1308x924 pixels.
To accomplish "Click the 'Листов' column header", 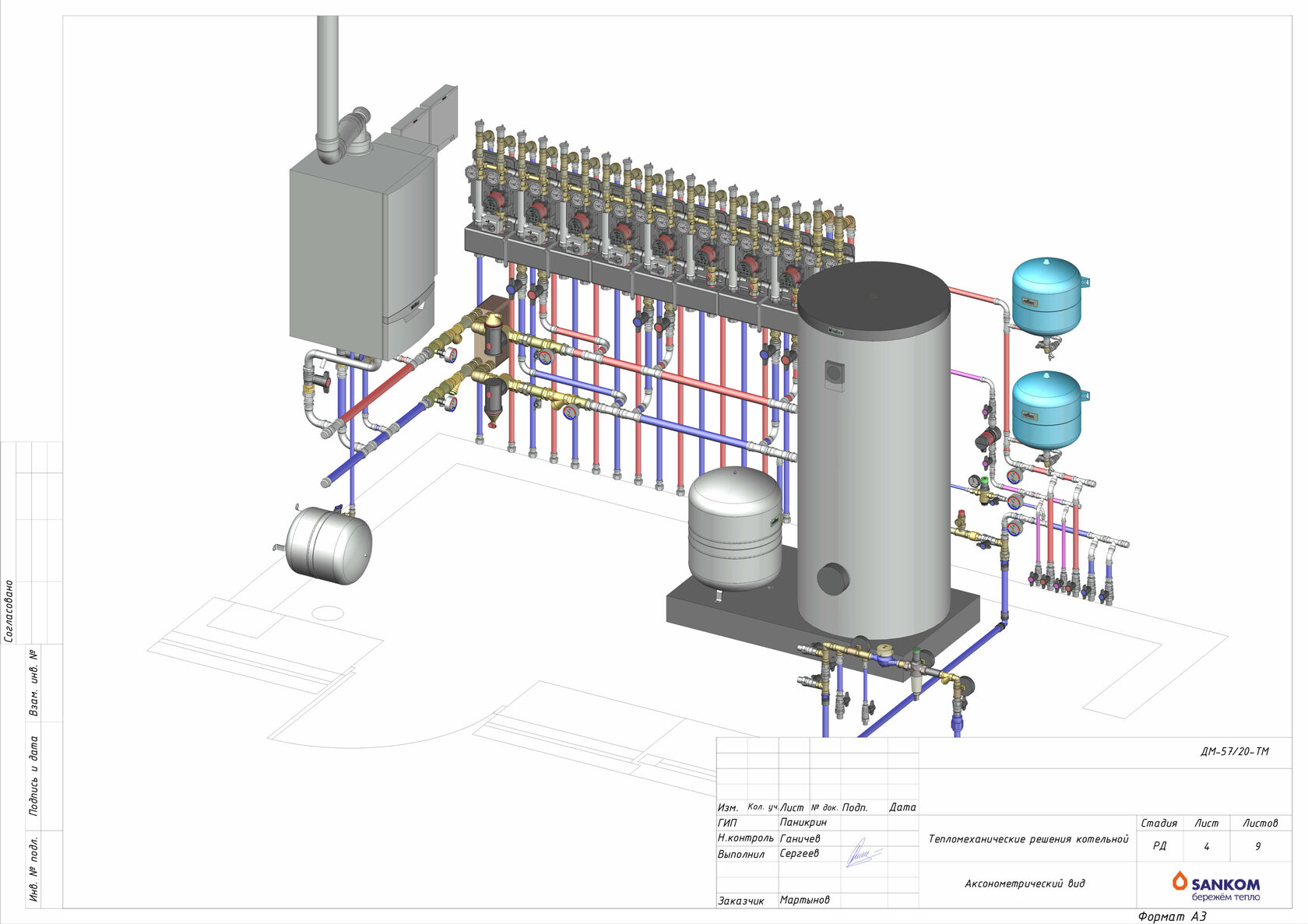I will (x=1260, y=823).
